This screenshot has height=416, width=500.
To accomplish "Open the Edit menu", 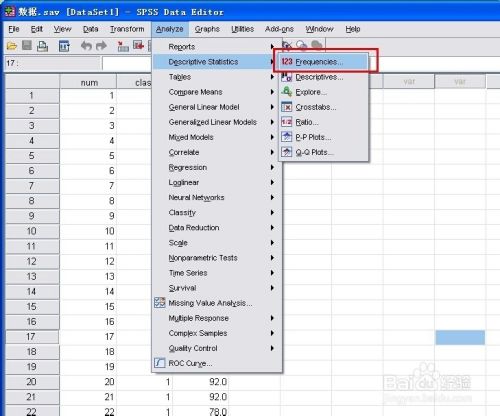I will 36,29.
